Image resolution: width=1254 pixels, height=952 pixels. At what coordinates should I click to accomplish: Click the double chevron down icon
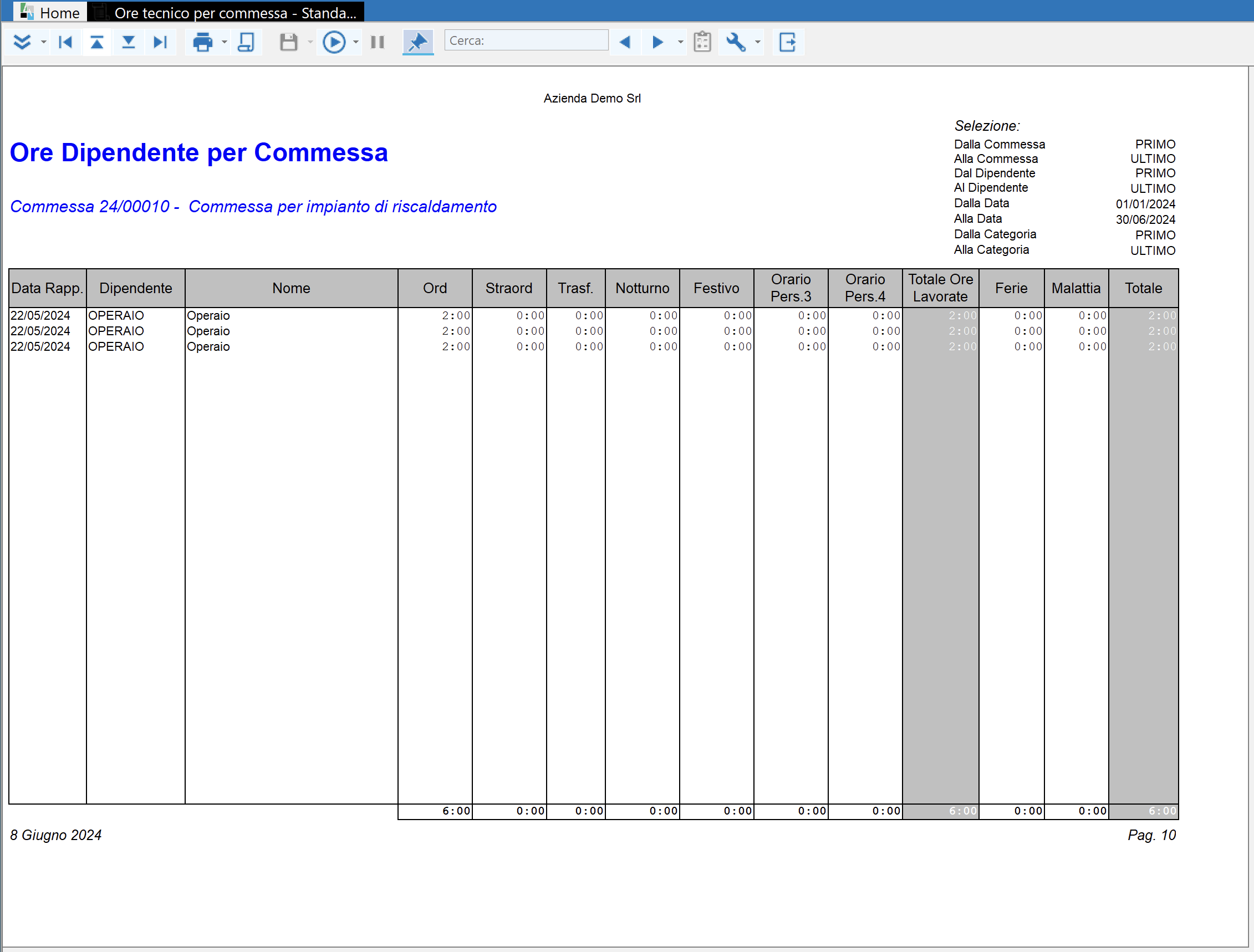[22, 42]
